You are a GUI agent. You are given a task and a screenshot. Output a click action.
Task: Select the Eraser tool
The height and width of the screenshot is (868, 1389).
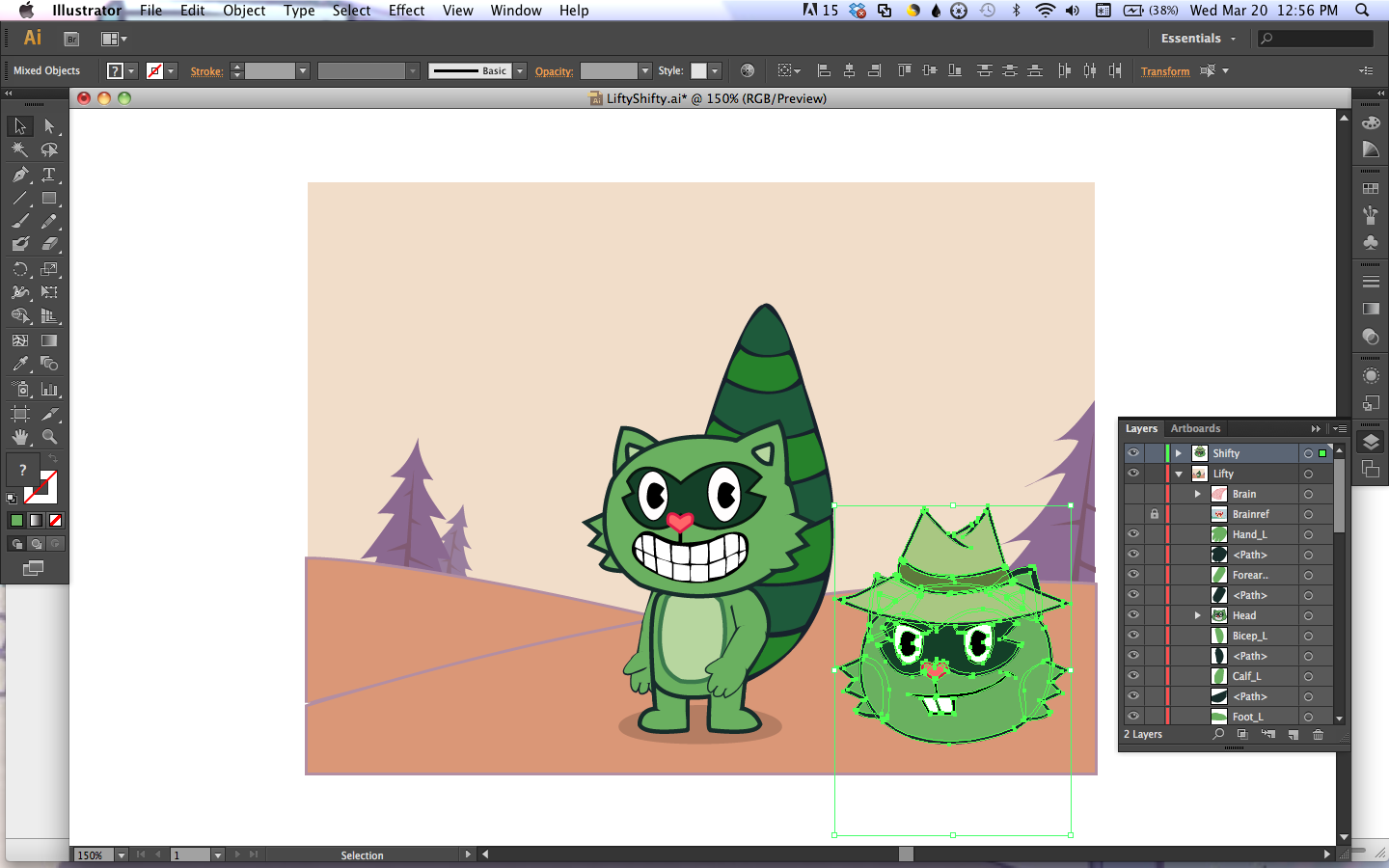click(49, 244)
